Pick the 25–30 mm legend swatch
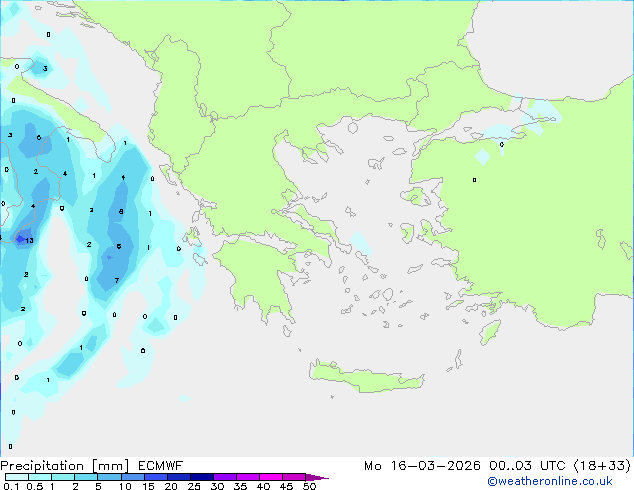The width and height of the screenshot is (634, 490). 202,477
